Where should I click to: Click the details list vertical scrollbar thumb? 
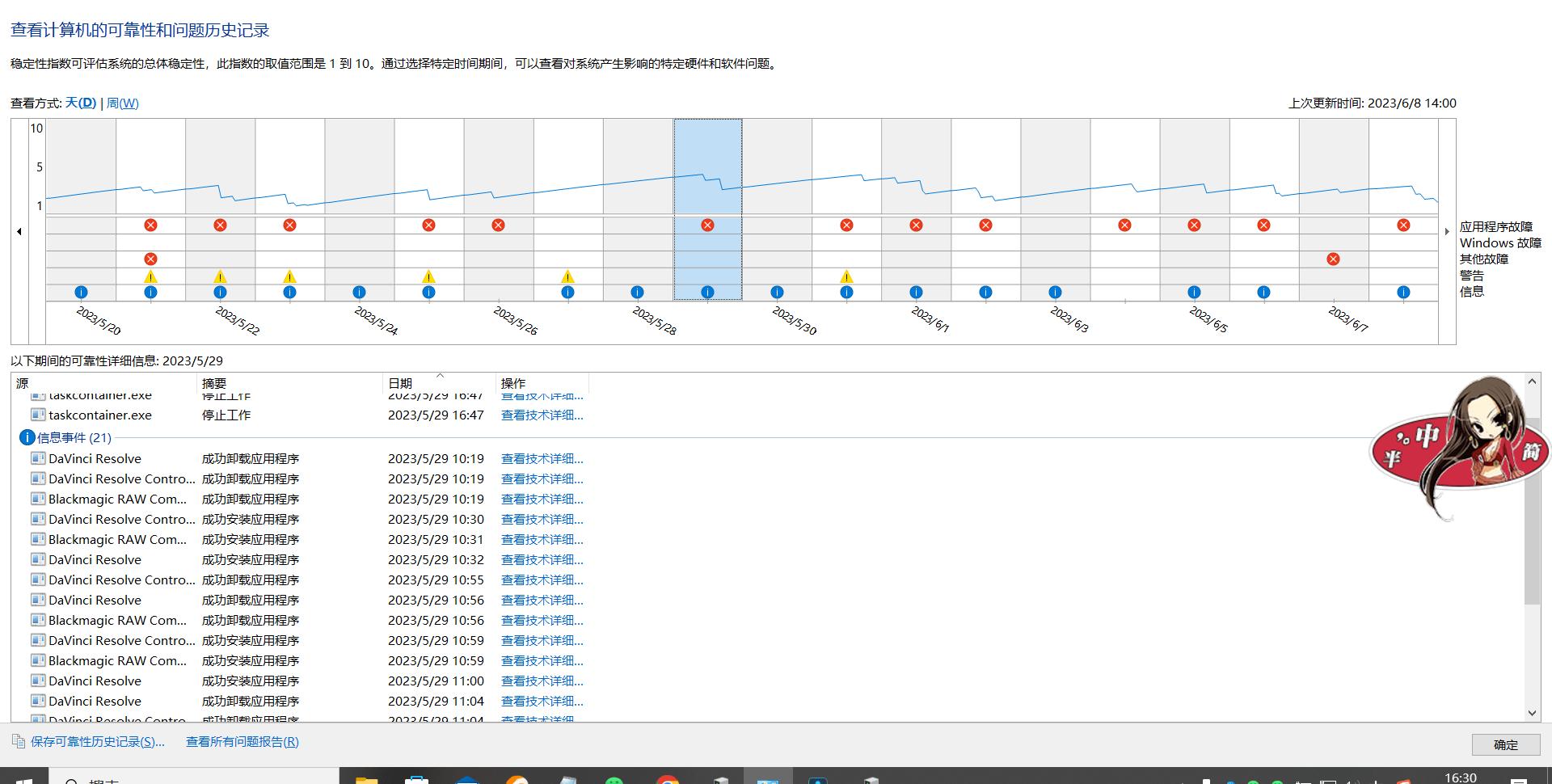[1532, 509]
